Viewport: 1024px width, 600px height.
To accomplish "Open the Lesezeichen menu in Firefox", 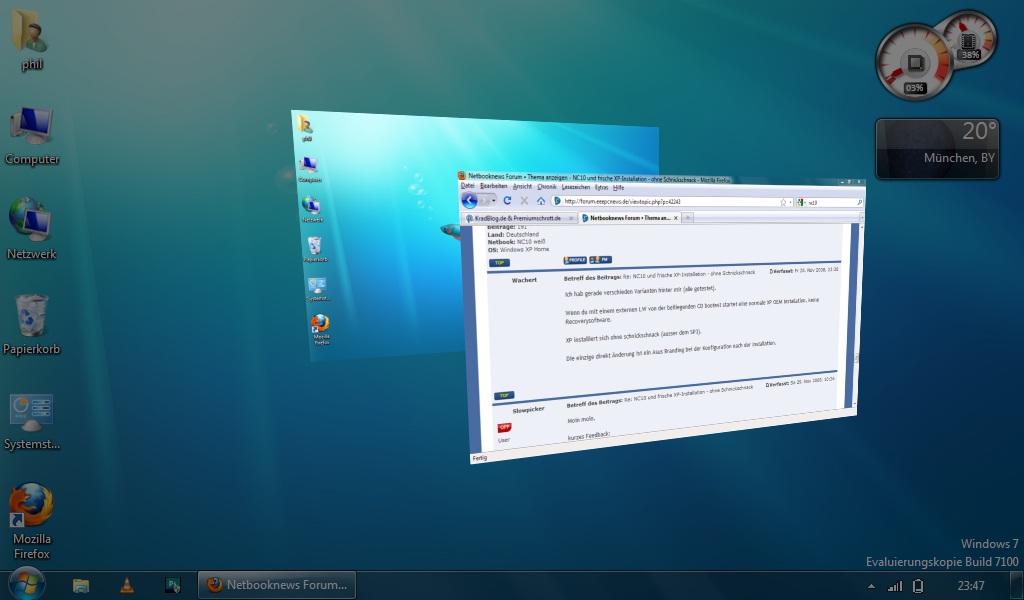I will coord(575,187).
